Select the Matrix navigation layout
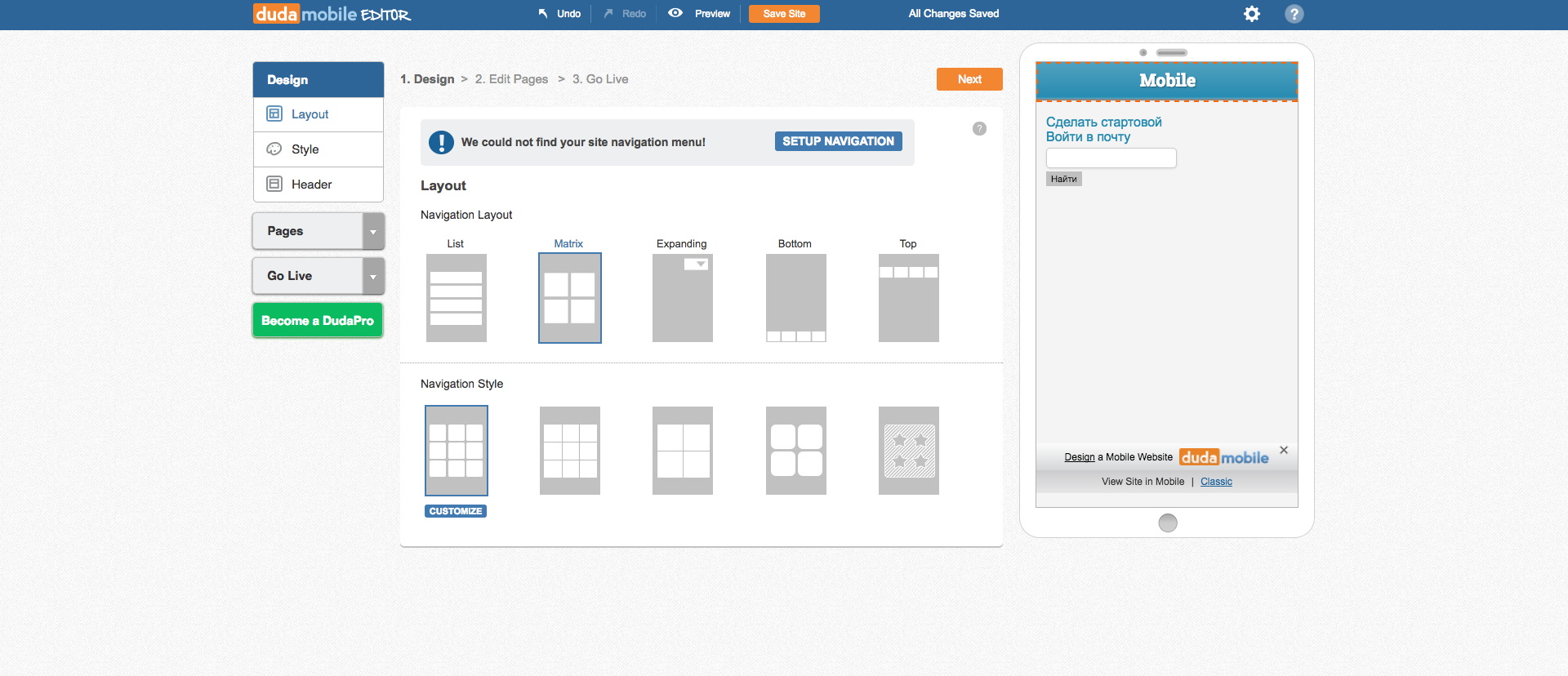 point(569,298)
